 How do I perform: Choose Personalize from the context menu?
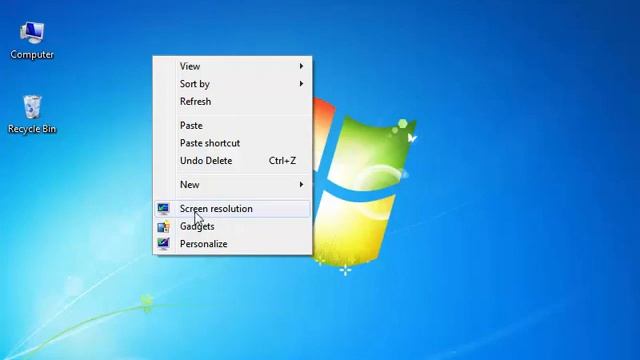pyautogui.click(x=232, y=244)
